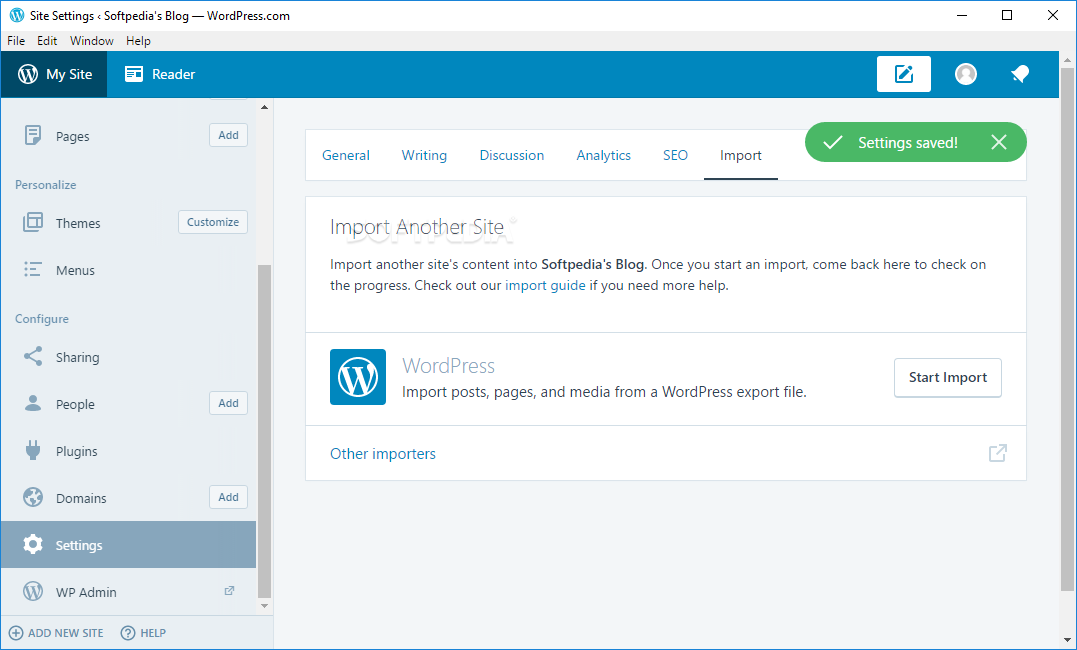Image resolution: width=1077 pixels, height=650 pixels.
Task: Click the Add button next to Pages
Action: click(228, 135)
